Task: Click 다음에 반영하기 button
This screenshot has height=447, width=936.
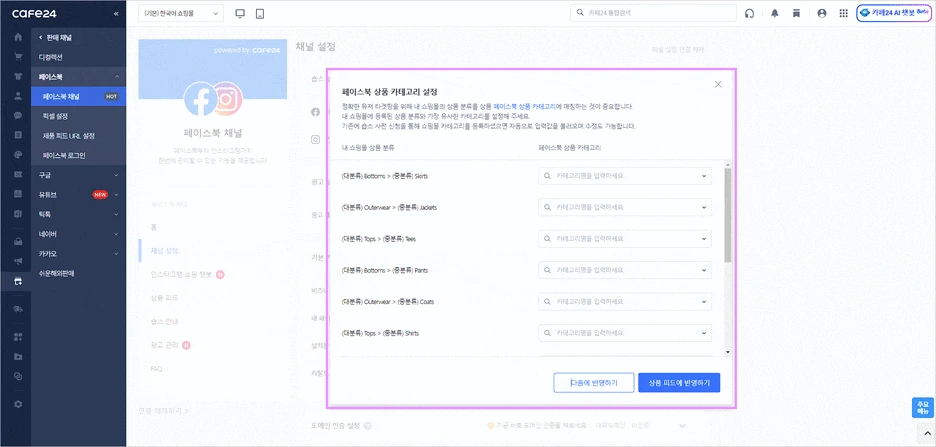Action: 593,383
